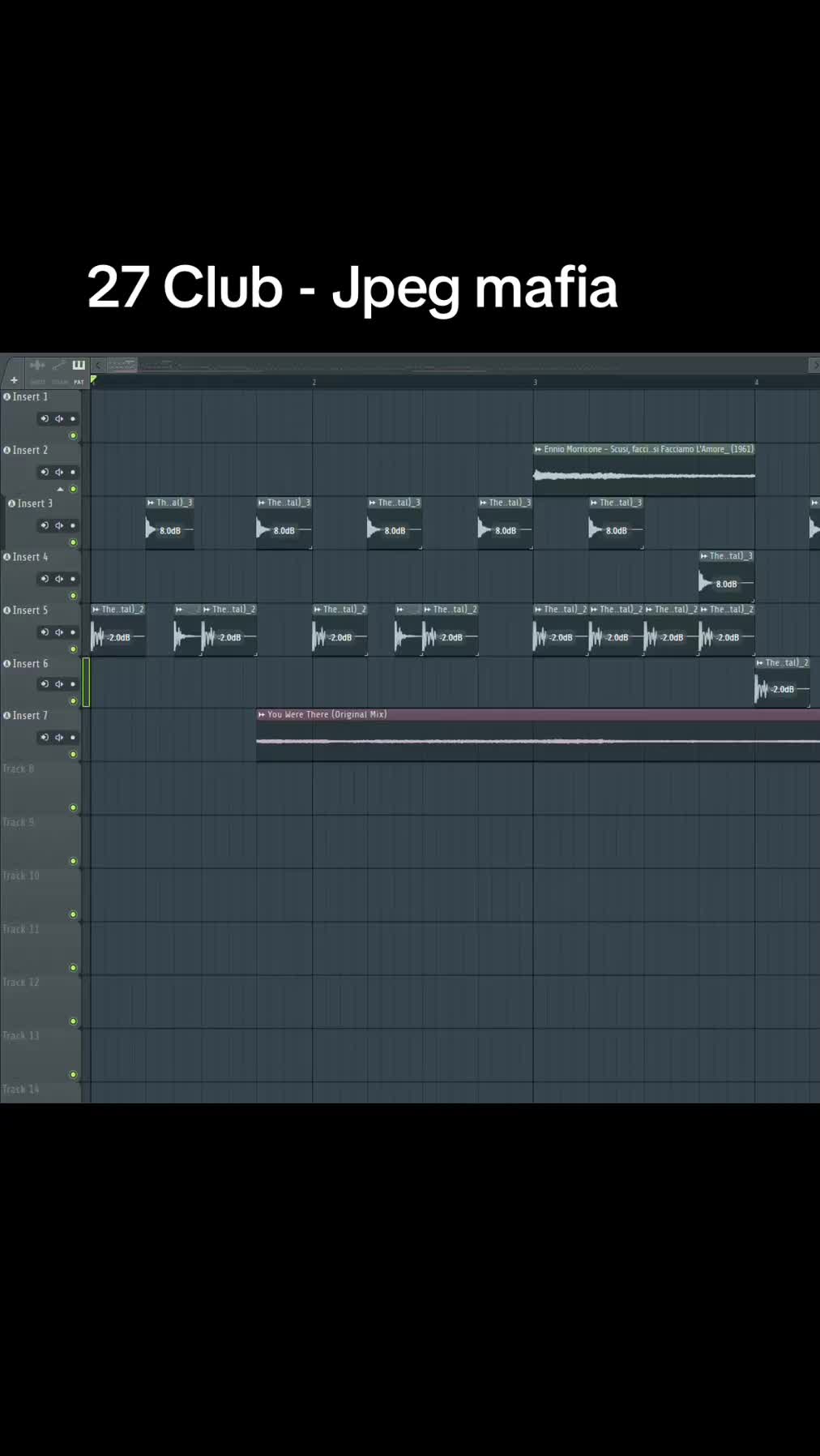Image resolution: width=820 pixels, height=1456 pixels.
Task: Click the speaker icon on Insert 5
Action: pyautogui.click(x=59, y=632)
